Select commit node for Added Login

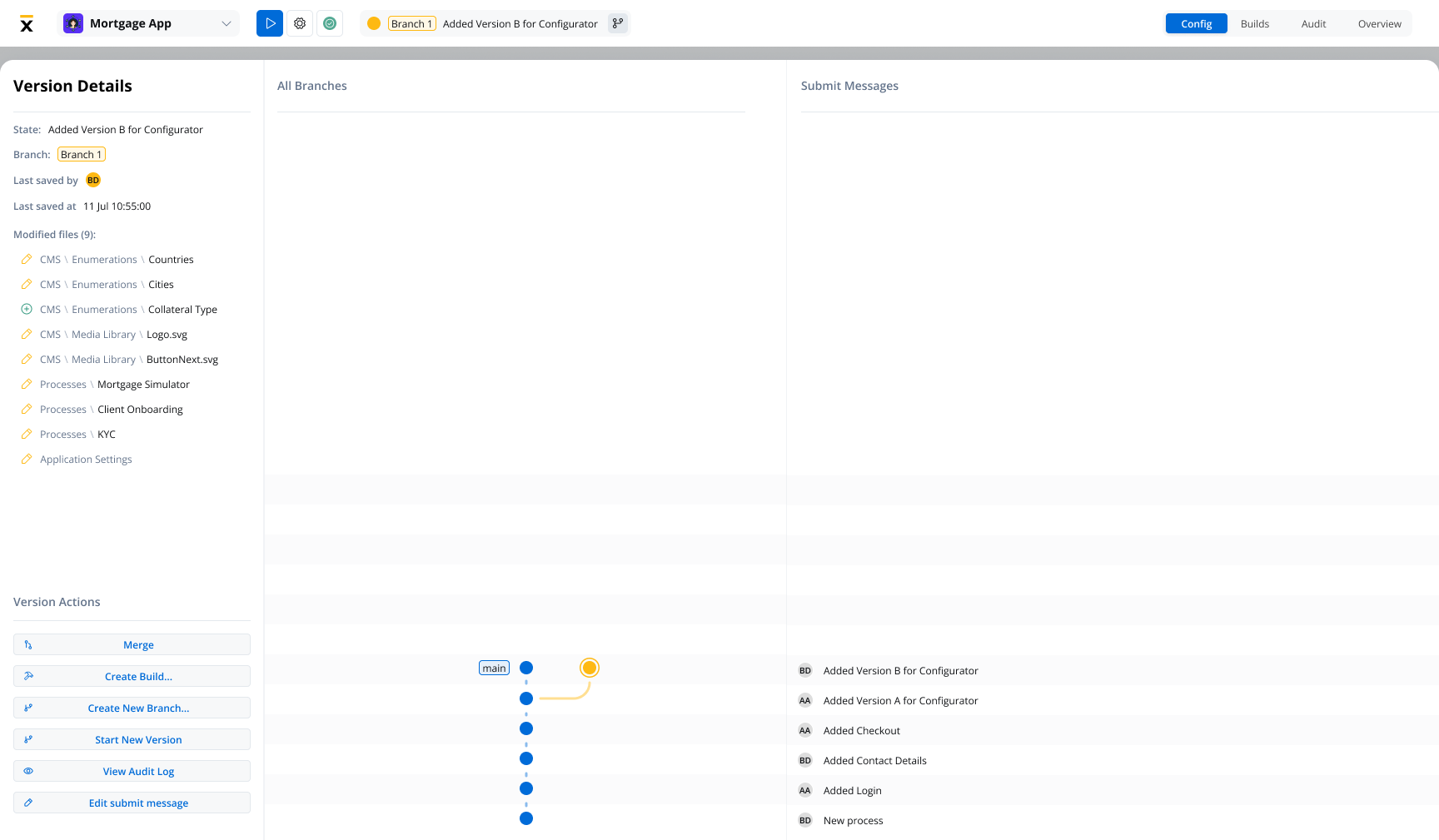tap(526, 788)
